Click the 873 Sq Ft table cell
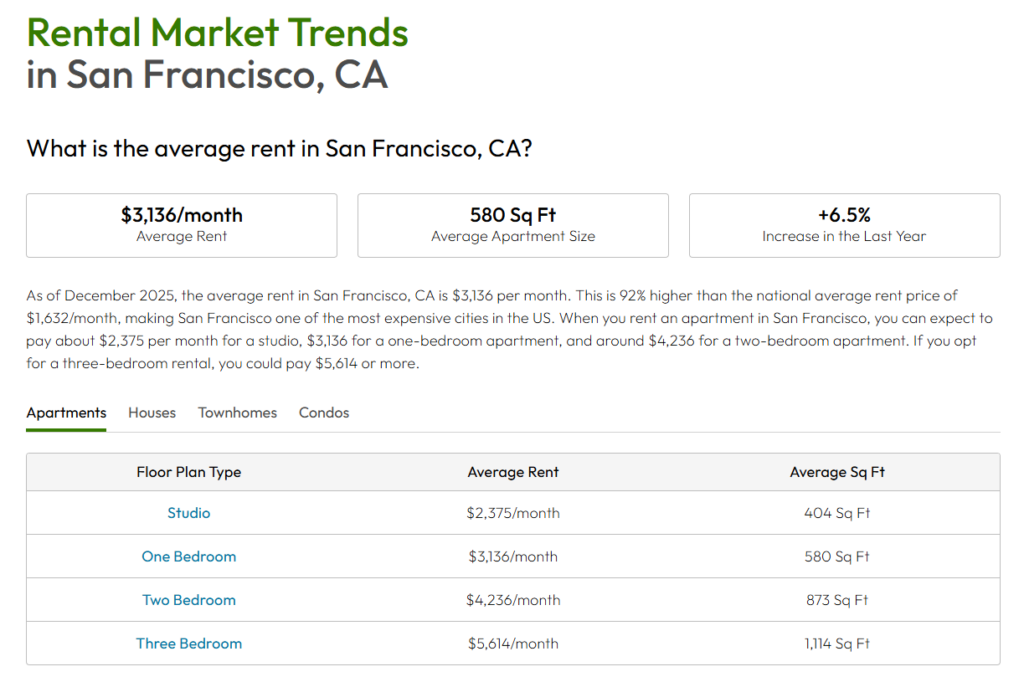 pyautogui.click(x=837, y=600)
